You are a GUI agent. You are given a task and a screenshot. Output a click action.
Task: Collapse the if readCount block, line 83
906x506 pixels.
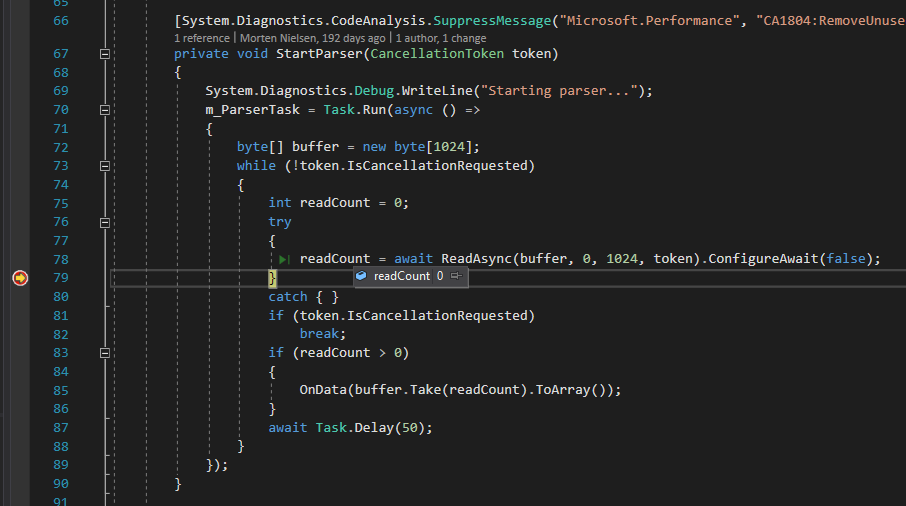[x=105, y=353]
